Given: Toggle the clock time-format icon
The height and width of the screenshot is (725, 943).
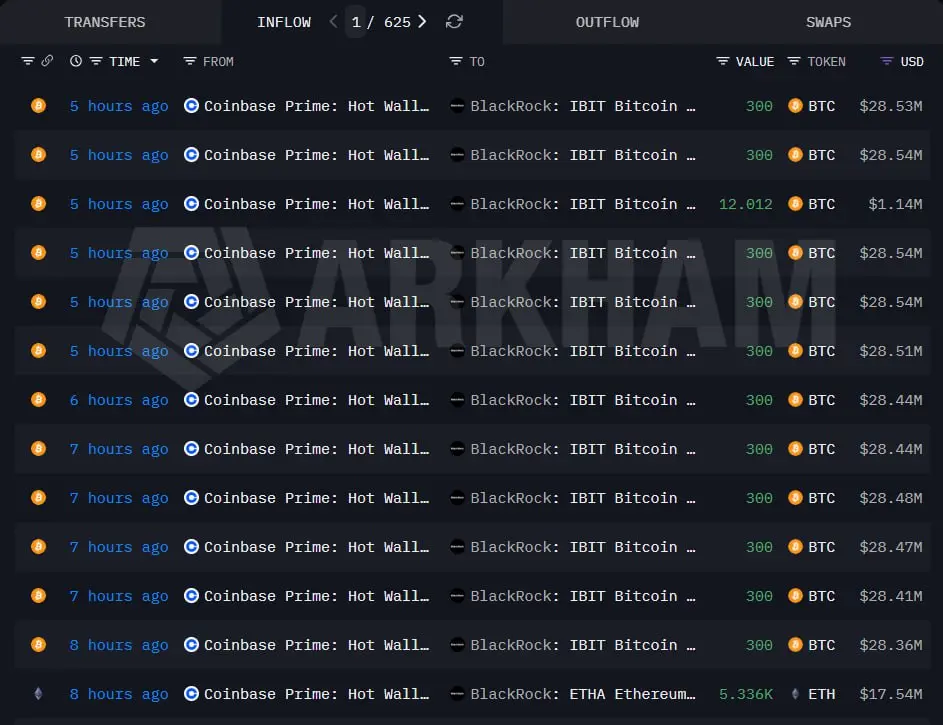Looking at the screenshot, I should click(76, 61).
